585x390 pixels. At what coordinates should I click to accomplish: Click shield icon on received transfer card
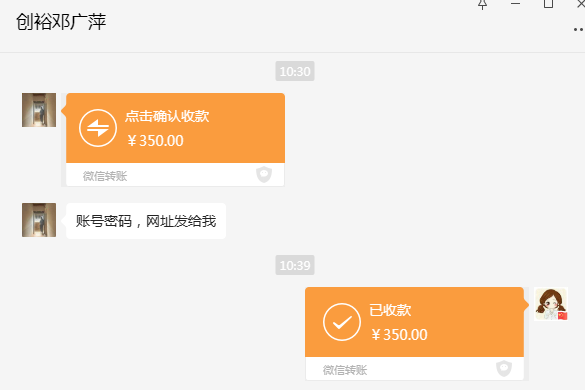pyautogui.click(x=504, y=368)
